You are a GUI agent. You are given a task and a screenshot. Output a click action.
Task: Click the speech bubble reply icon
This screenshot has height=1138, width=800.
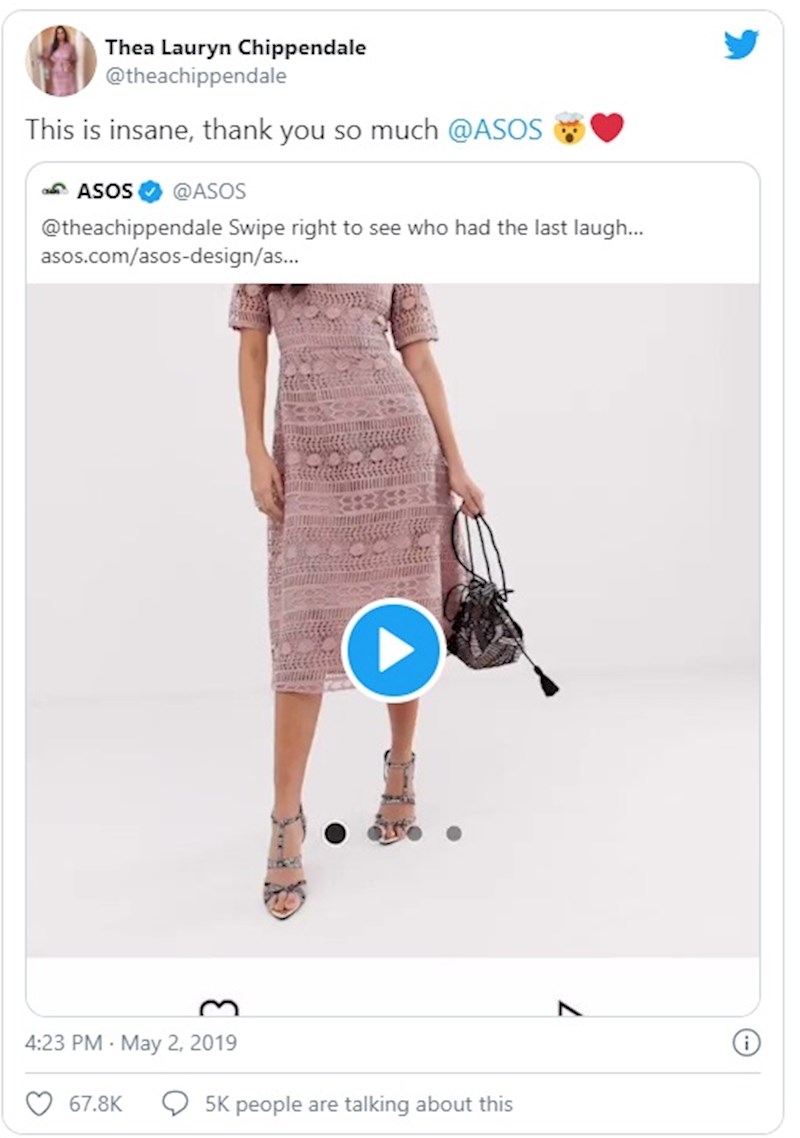(x=175, y=1104)
